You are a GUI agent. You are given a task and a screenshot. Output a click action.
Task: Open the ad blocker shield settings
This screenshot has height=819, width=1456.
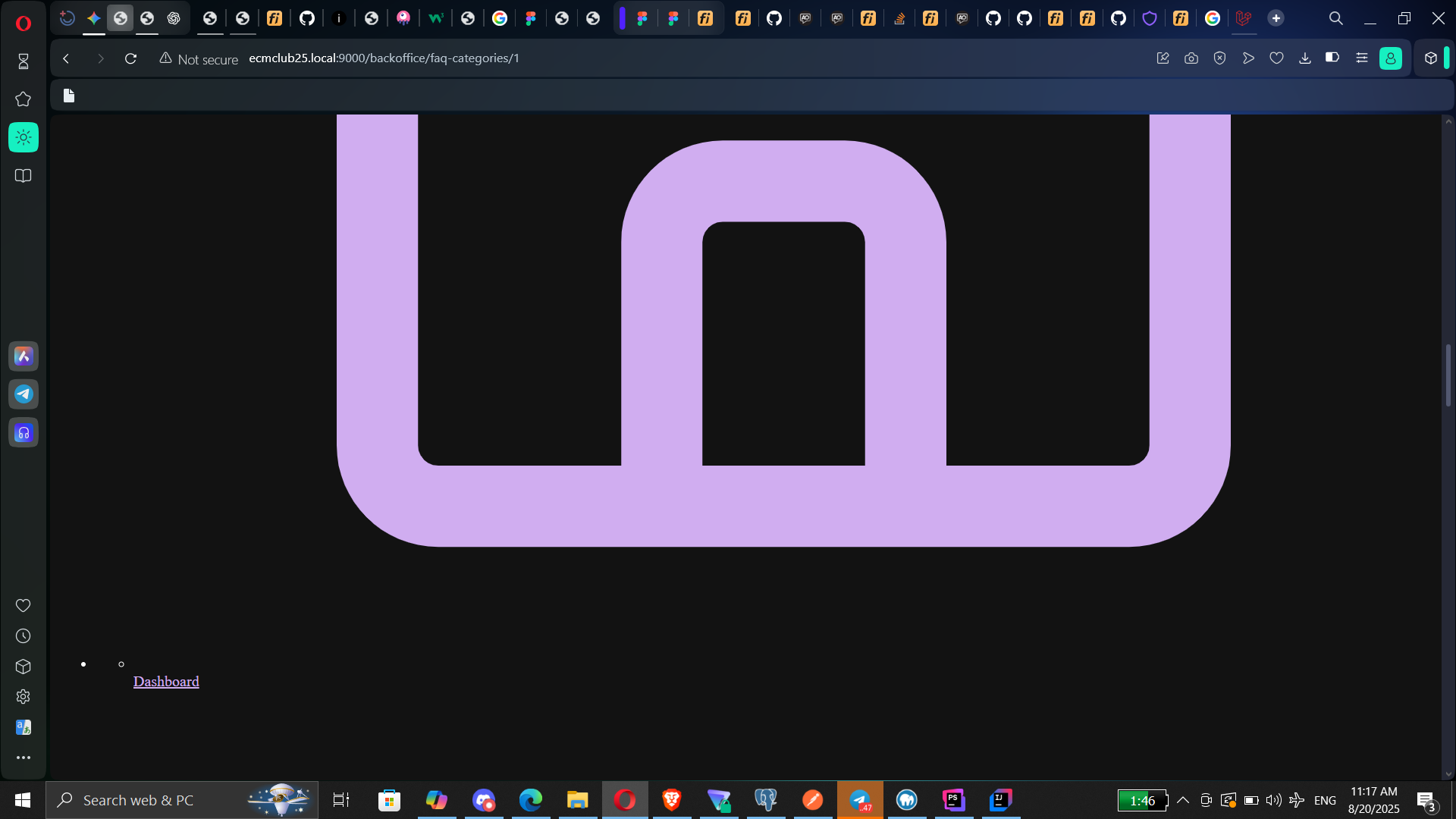1219,58
